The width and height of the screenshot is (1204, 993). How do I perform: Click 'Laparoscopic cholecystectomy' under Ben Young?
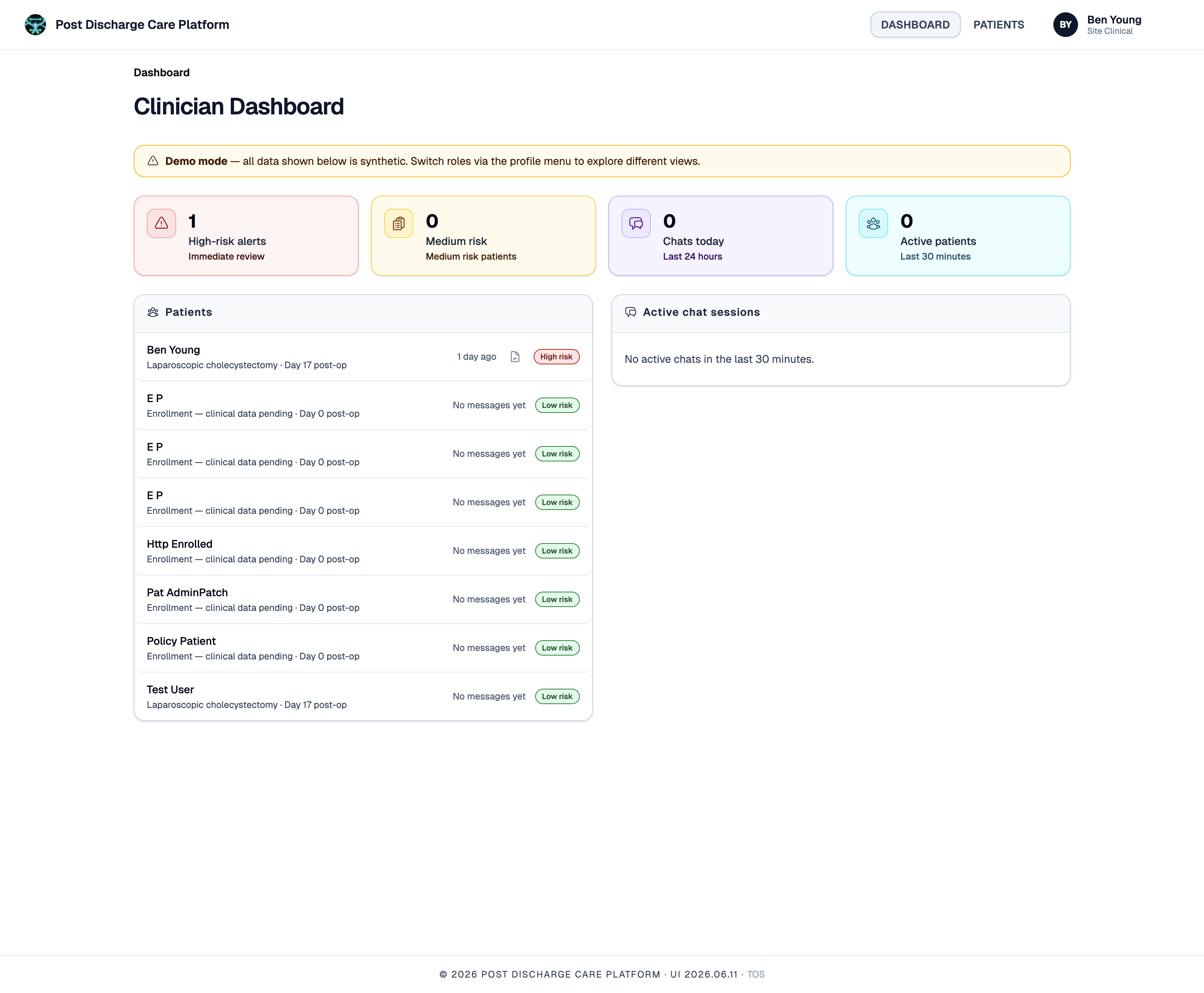[x=212, y=366]
